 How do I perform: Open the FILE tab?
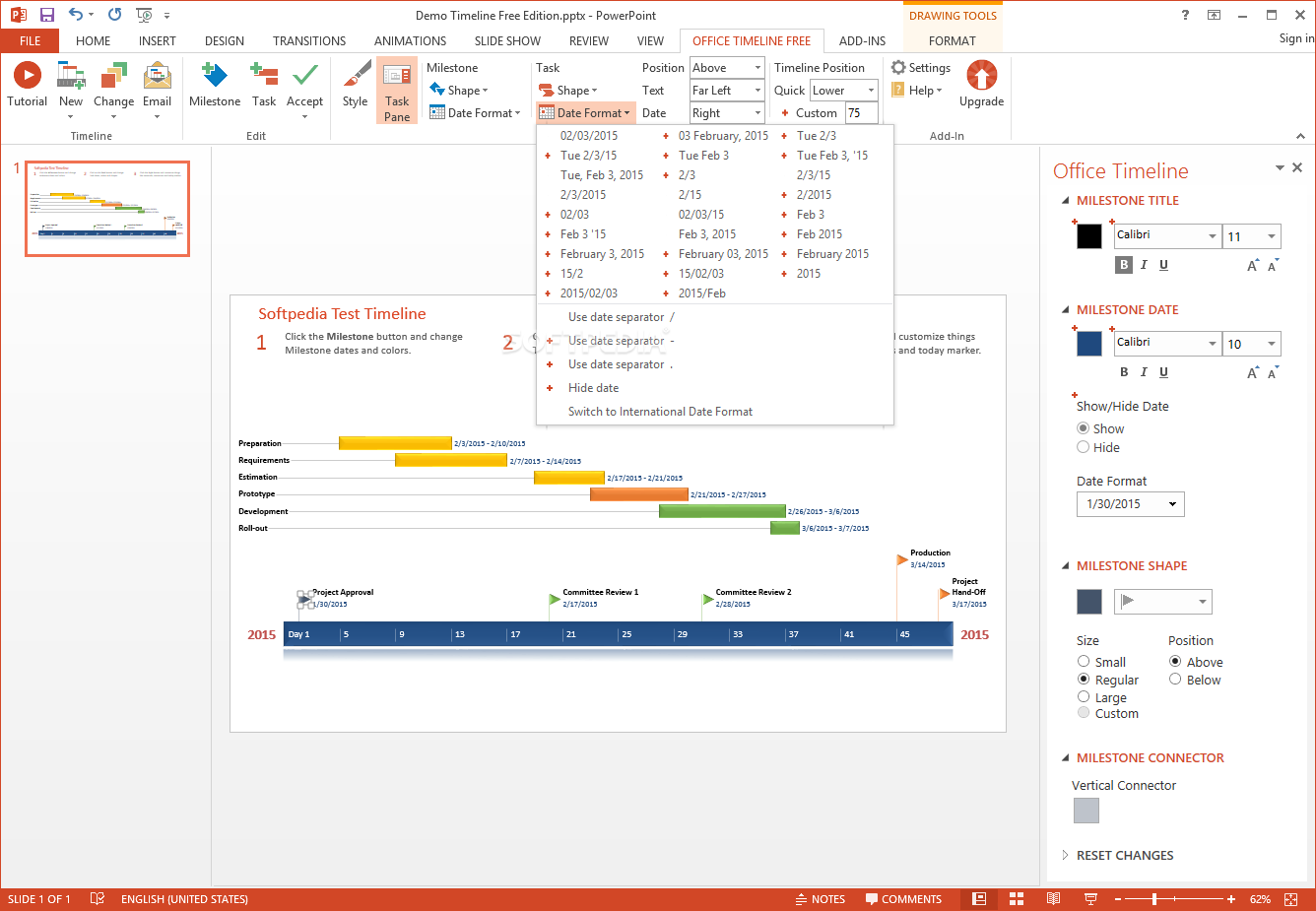pyautogui.click(x=30, y=40)
